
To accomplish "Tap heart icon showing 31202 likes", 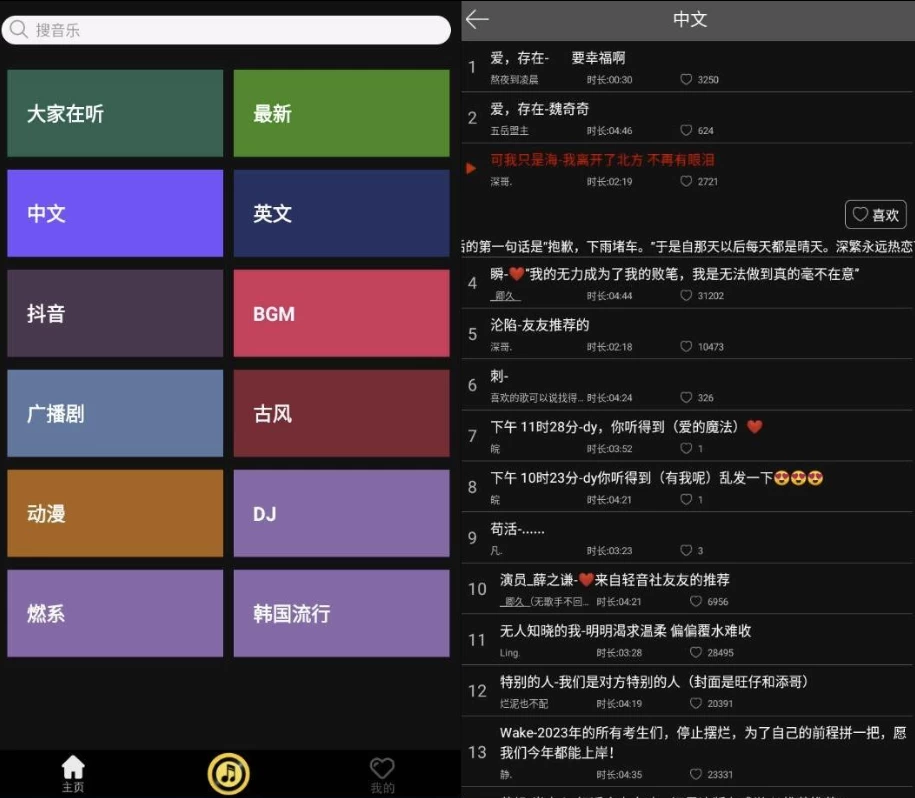I will 686,296.
